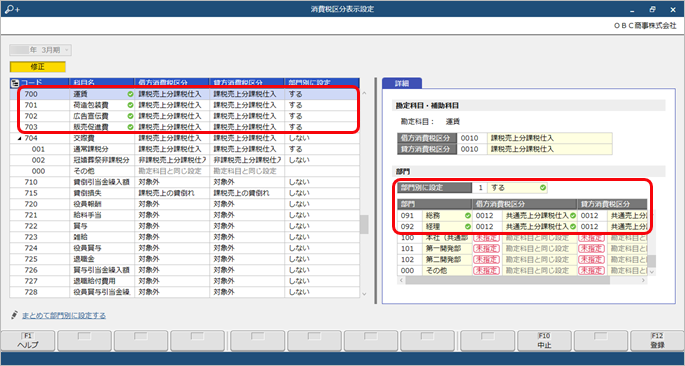685x366 pixels.
Task: Click the yellow 修正 mode button
Action: [x=38, y=67]
